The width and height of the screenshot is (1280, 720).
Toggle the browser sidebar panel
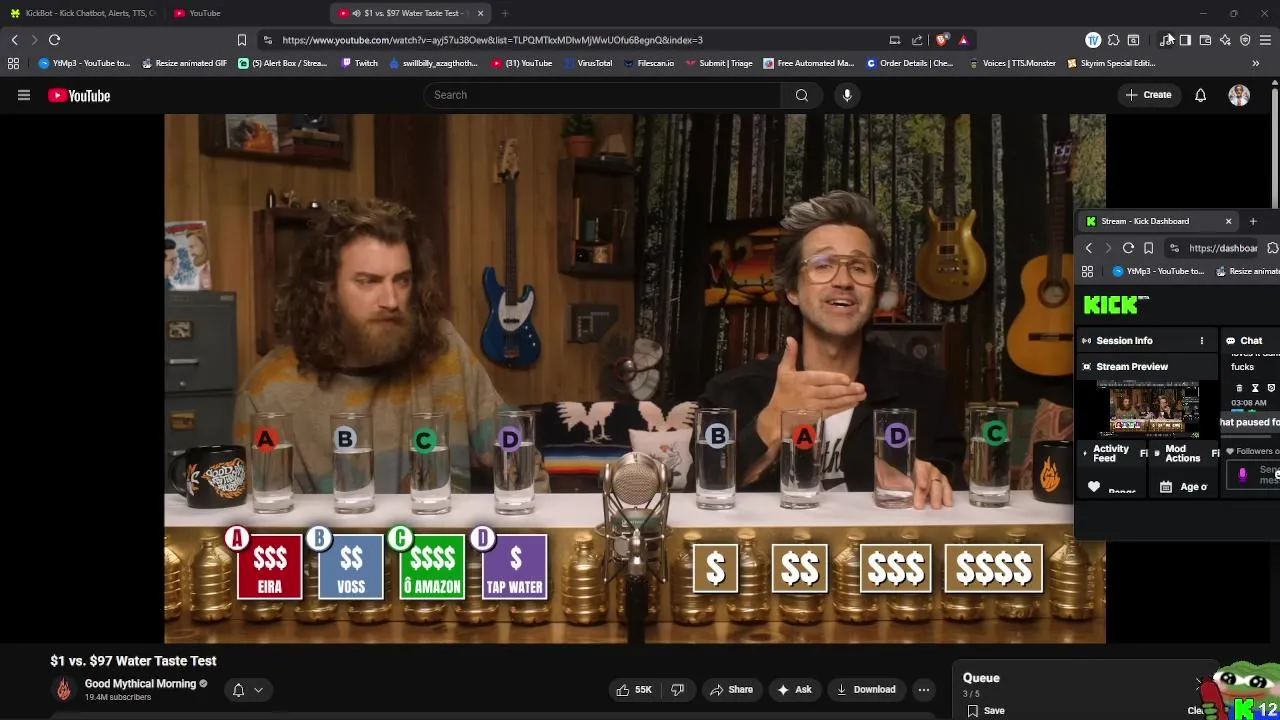(x=1185, y=40)
